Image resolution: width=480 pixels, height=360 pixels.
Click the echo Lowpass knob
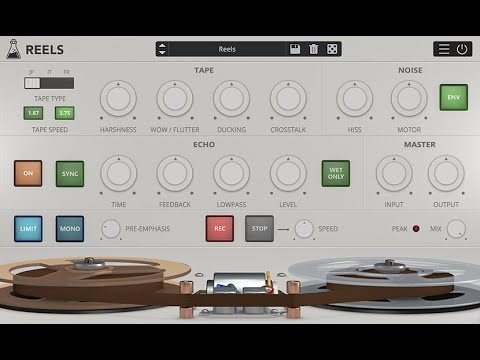(x=231, y=174)
